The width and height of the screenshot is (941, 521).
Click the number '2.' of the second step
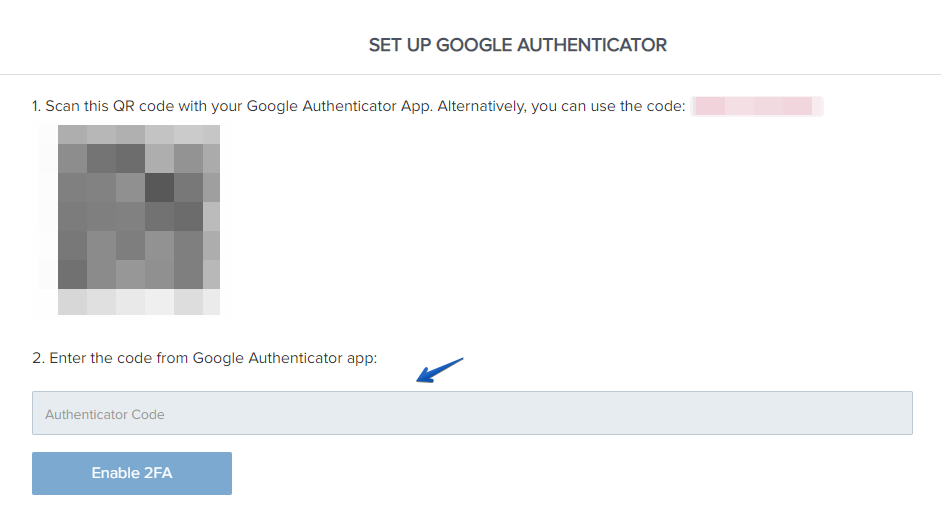point(38,358)
